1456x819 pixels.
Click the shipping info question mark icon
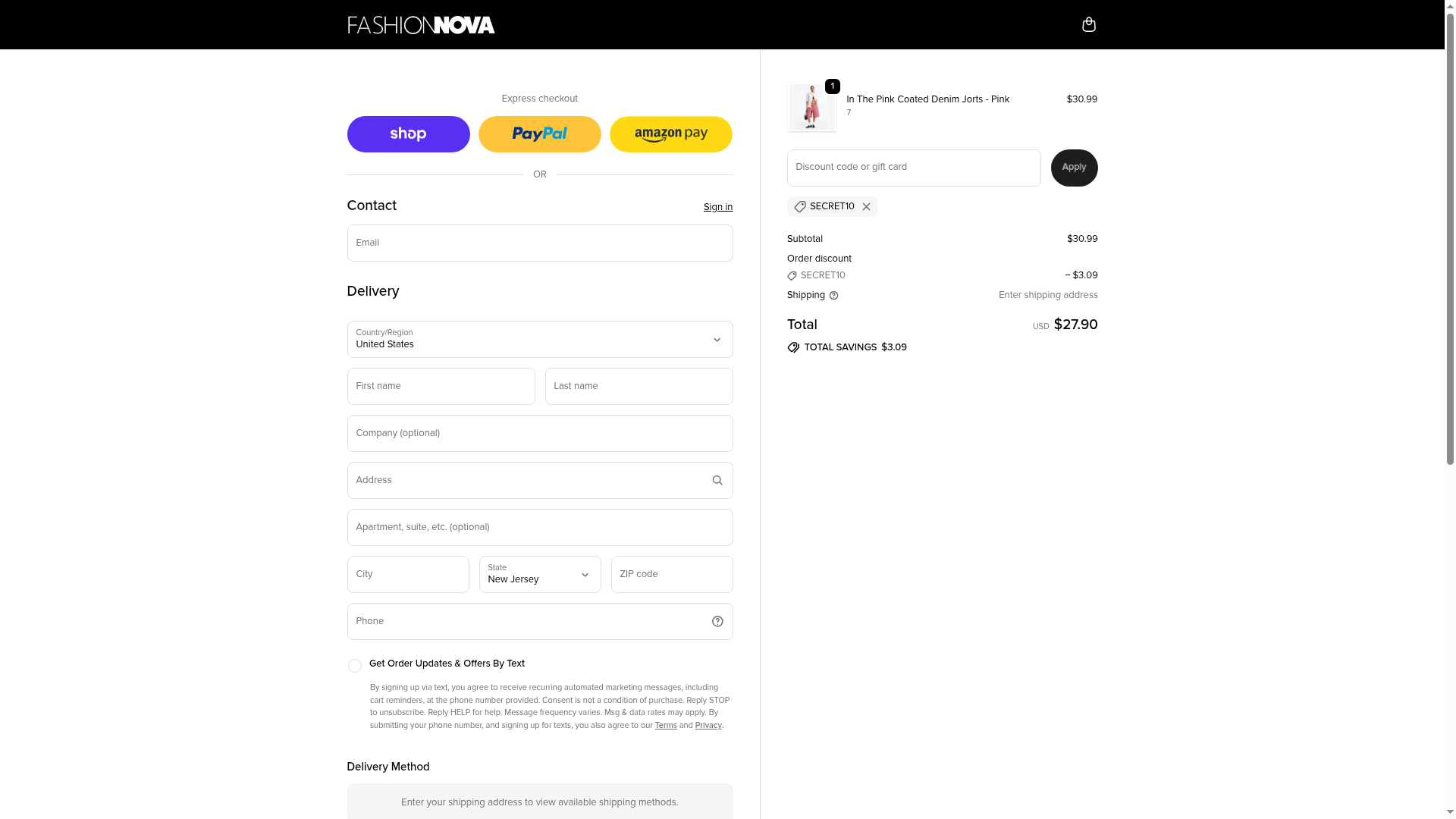coord(833,296)
